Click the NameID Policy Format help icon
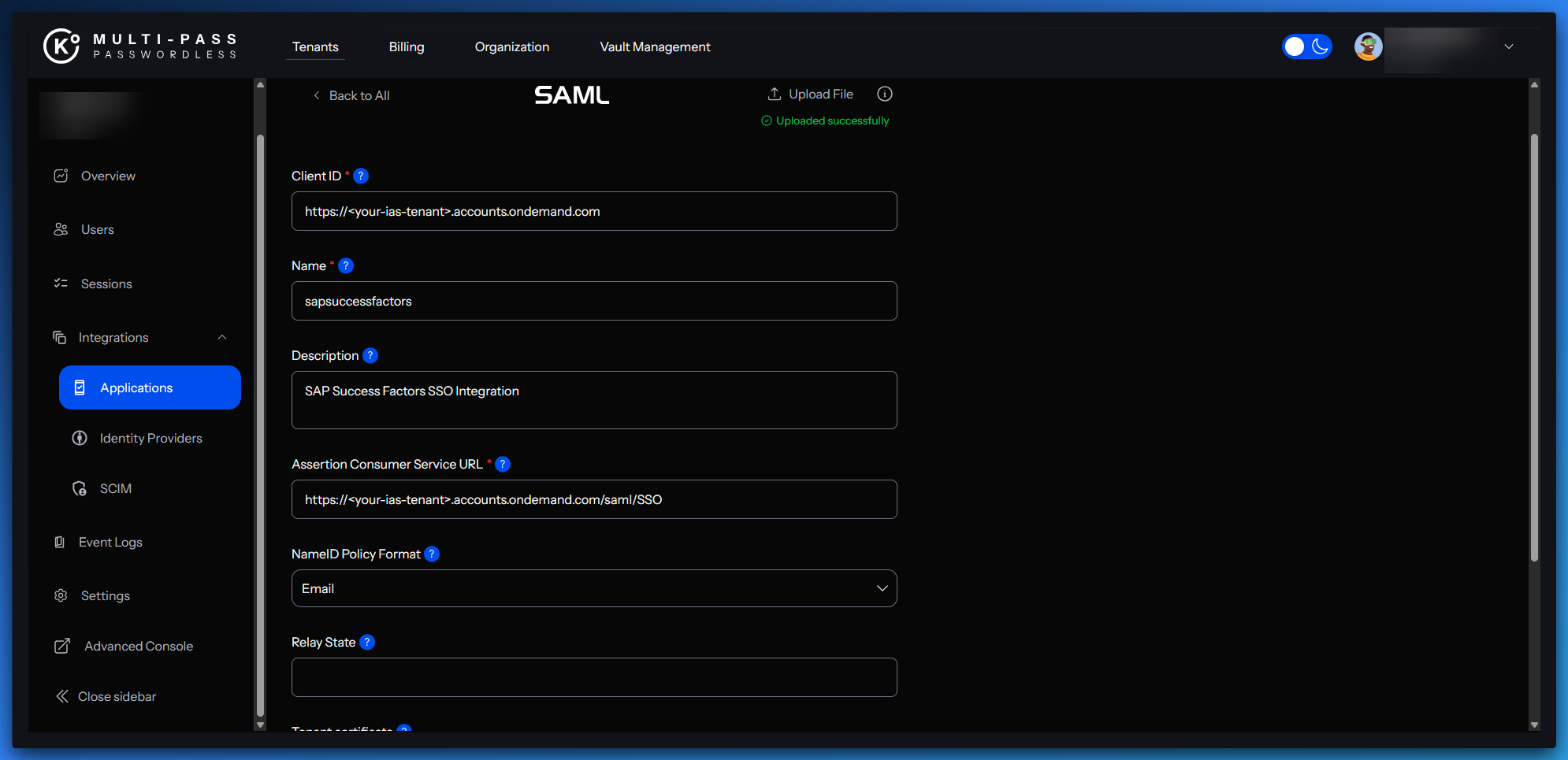Screen dimensions: 1568x760 432,554
